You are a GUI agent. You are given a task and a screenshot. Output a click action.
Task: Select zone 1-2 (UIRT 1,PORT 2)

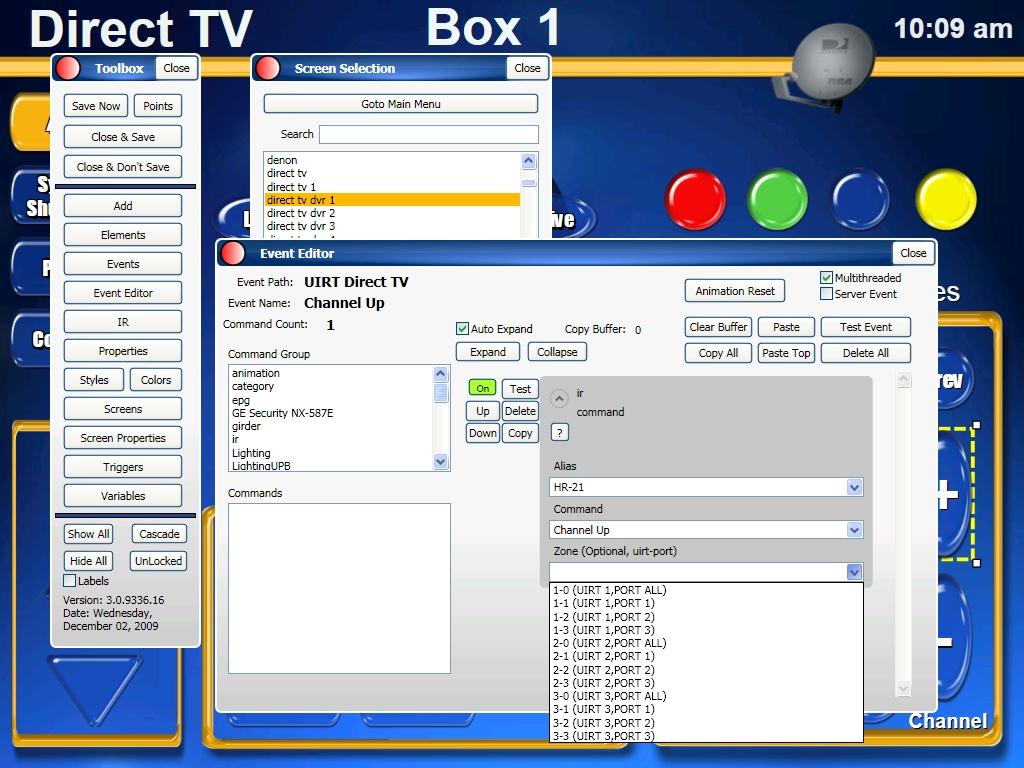pyautogui.click(x=706, y=616)
